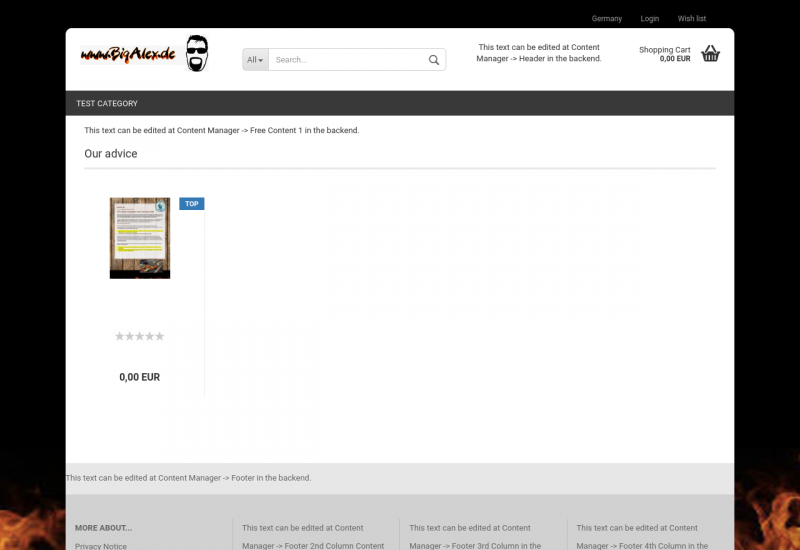Expand the All category search dropdown
The image size is (800, 550).
tap(255, 60)
